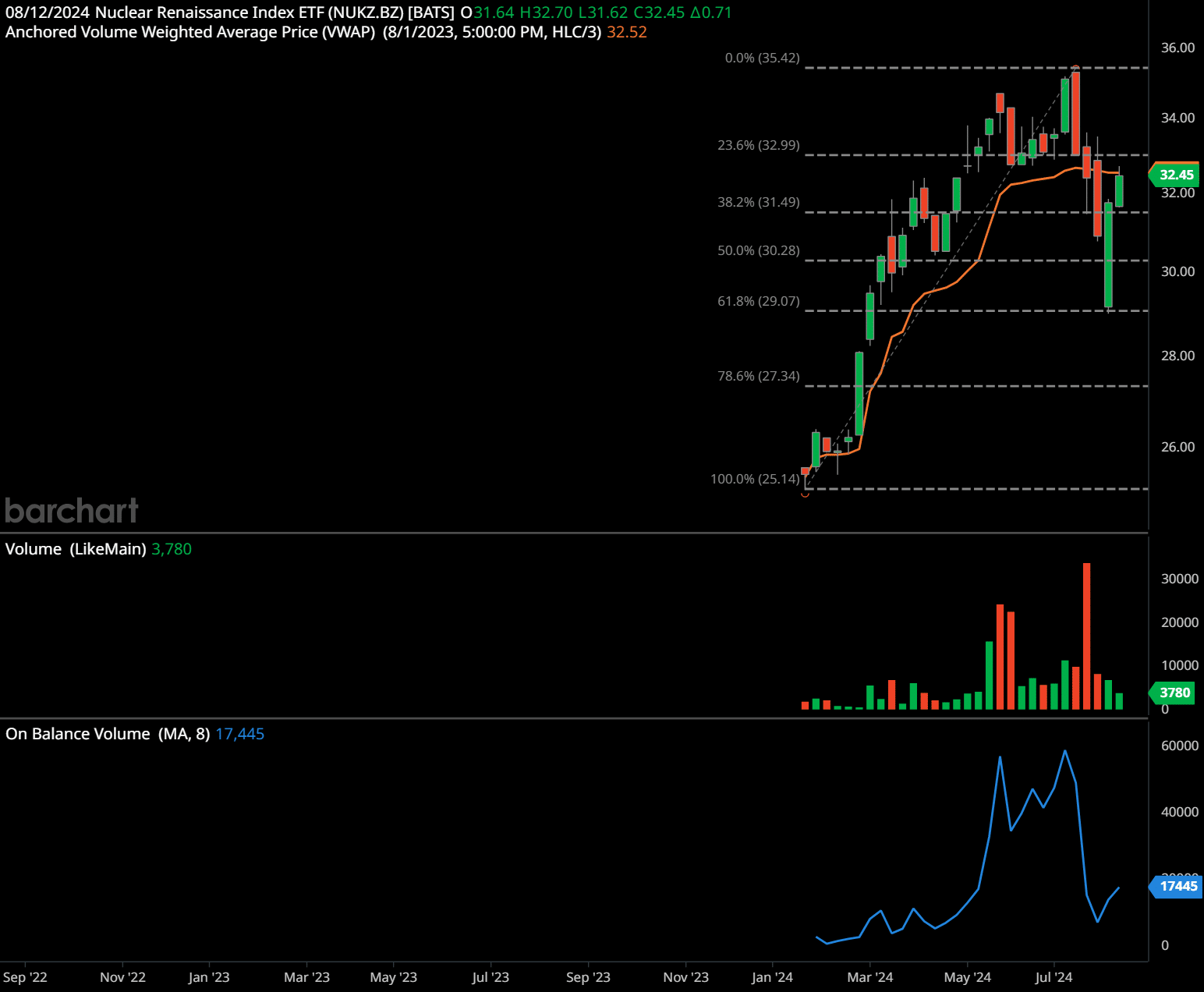Click the Jul '23 date axis label

tap(490, 977)
